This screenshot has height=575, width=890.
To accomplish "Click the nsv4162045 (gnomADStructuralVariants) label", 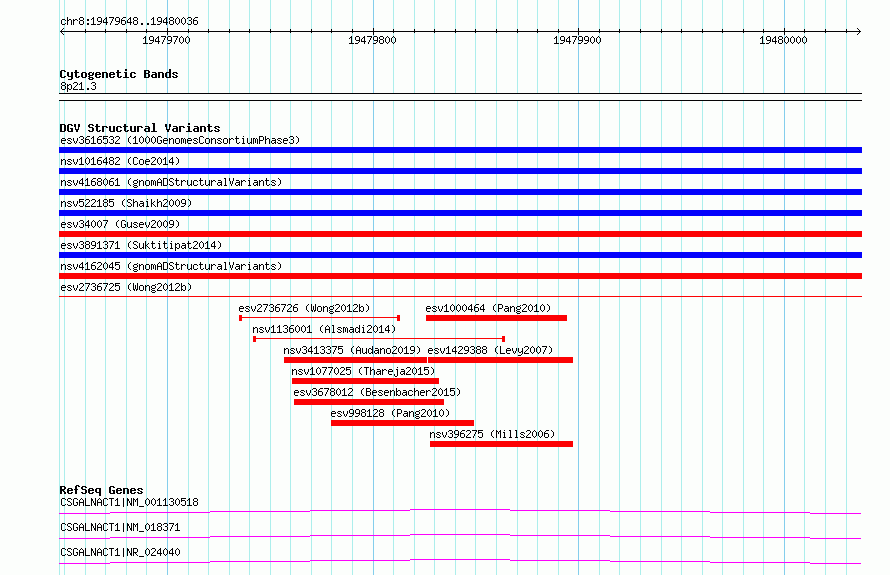I will coord(171,266).
